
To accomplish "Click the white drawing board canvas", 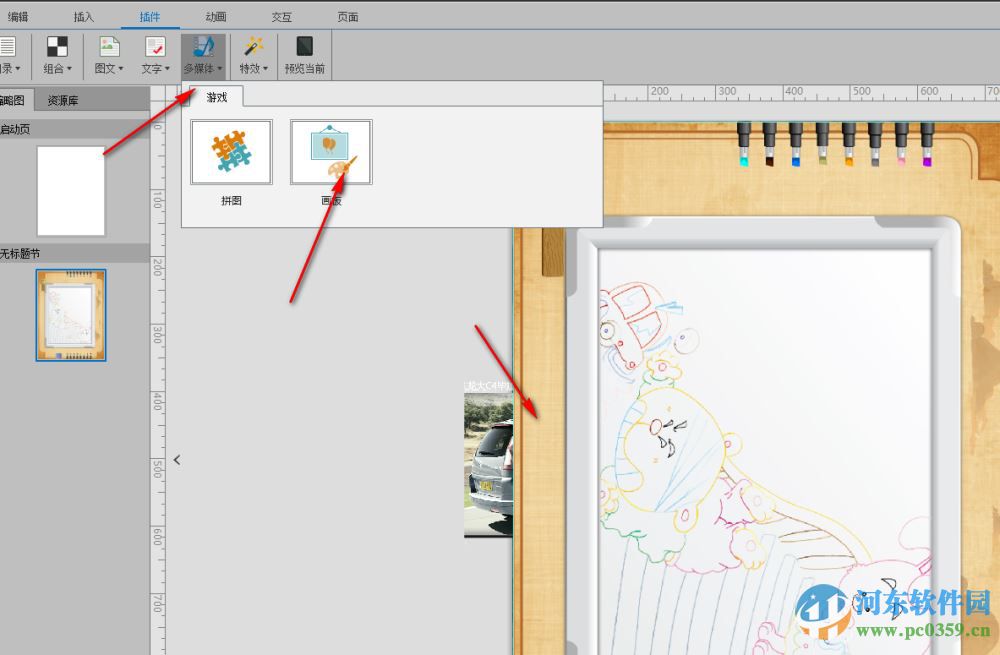I will pos(764,452).
